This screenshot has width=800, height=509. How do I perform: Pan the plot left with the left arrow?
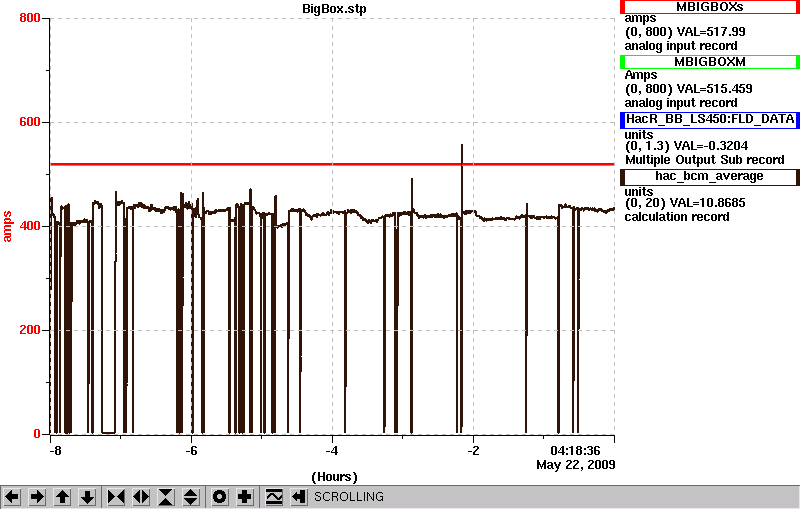click(12, 497)
